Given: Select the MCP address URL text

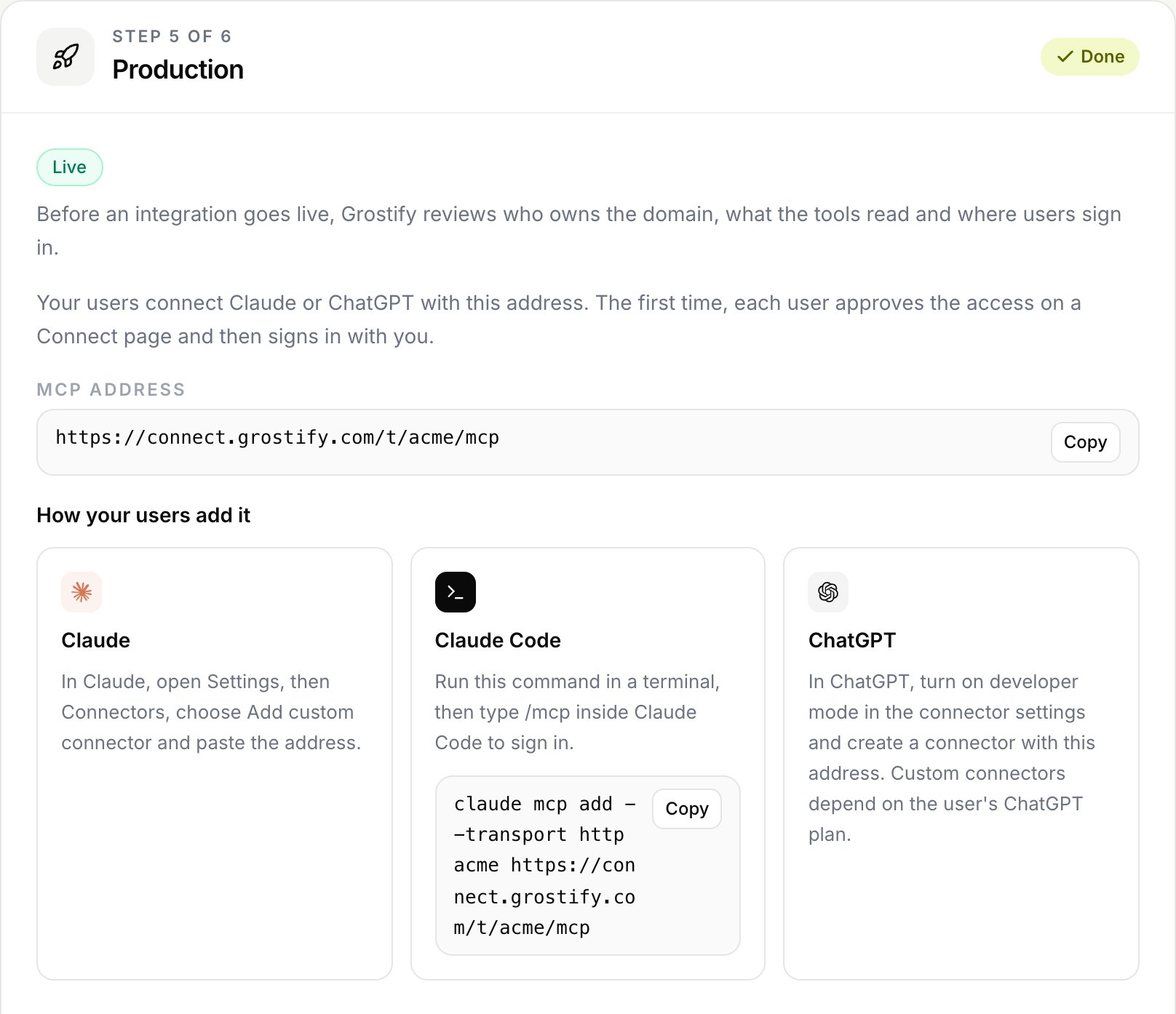Looking at the screenshot, I should [x=277, y=437].
